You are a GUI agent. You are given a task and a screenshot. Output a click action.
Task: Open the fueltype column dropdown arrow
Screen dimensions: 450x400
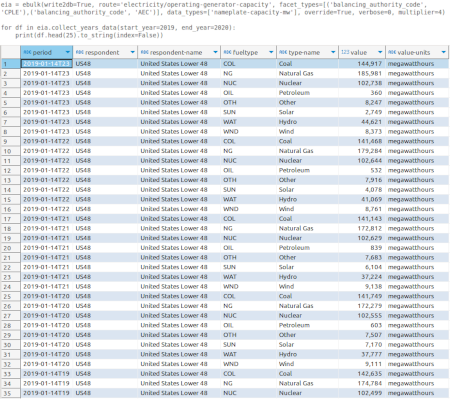click(x=271, y=52)
